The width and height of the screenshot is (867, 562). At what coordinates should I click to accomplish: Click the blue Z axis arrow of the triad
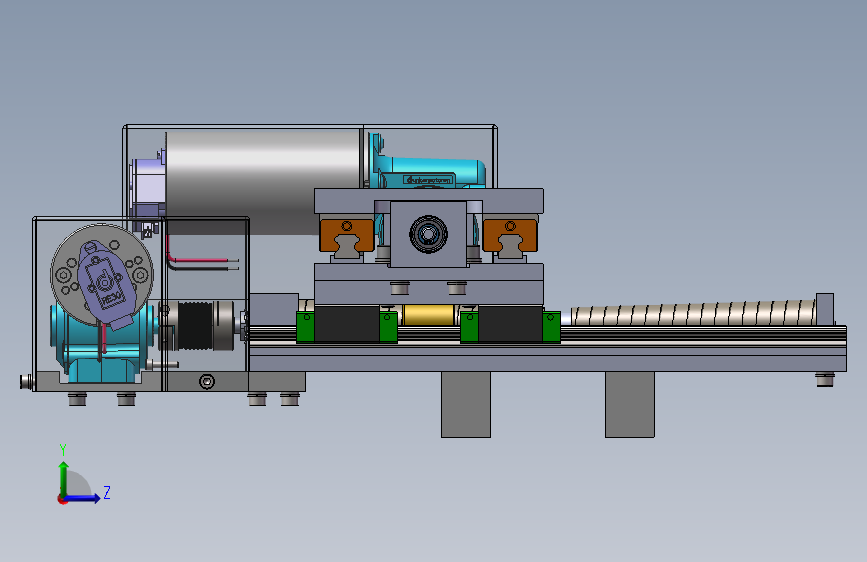point(83,498)
